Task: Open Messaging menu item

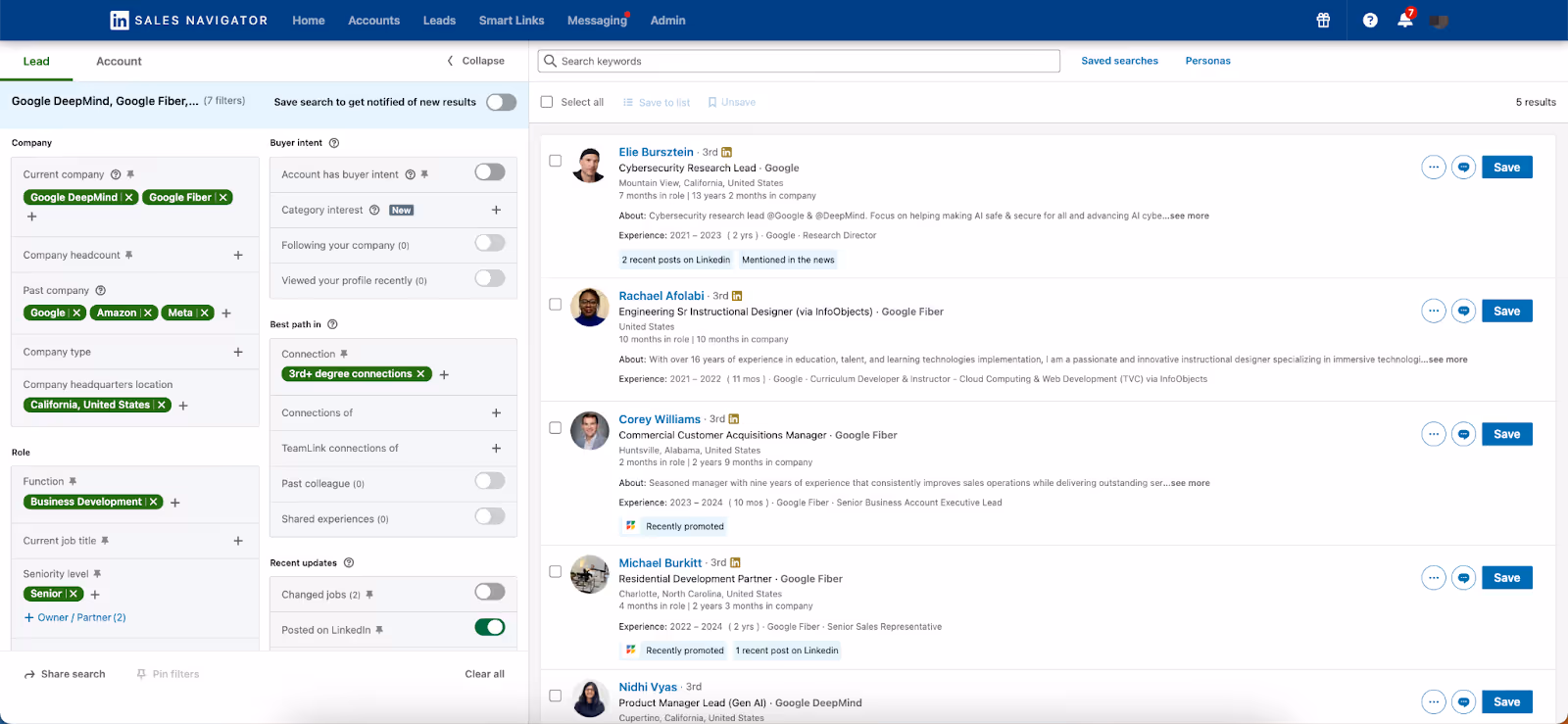Action: pyautogui.click(x=597, y=21)
